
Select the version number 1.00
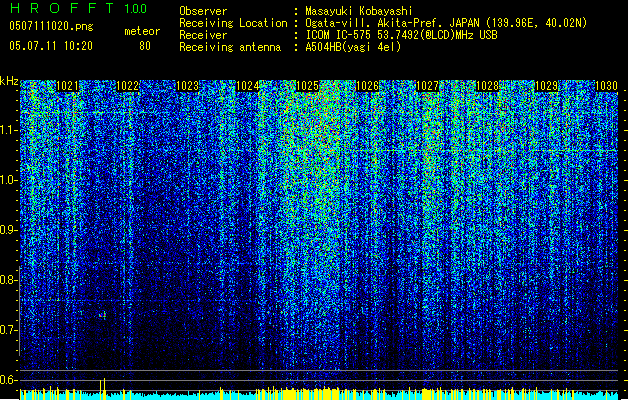tap(136, 9)
